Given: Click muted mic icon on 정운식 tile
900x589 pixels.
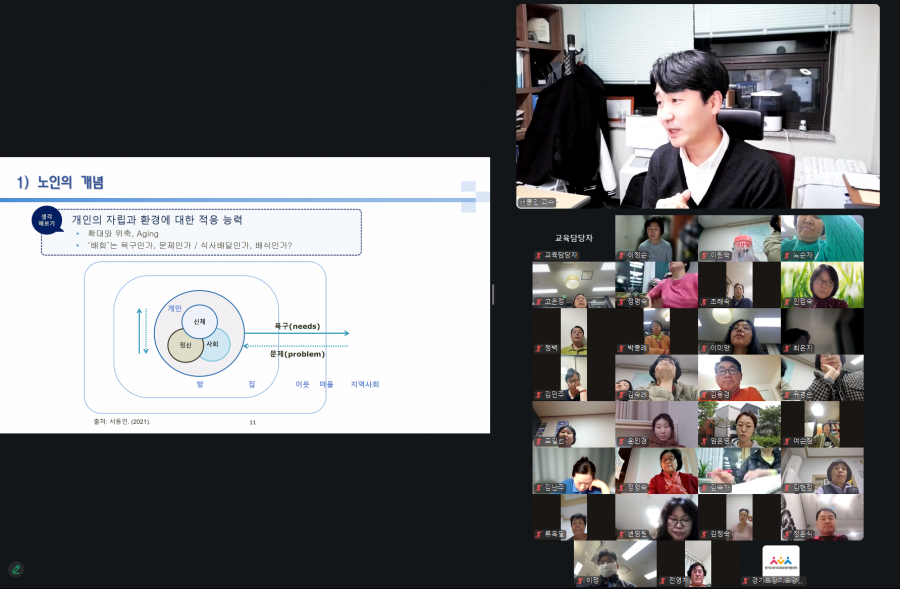Looking at the screenshot, I should (x=787, y=534).
